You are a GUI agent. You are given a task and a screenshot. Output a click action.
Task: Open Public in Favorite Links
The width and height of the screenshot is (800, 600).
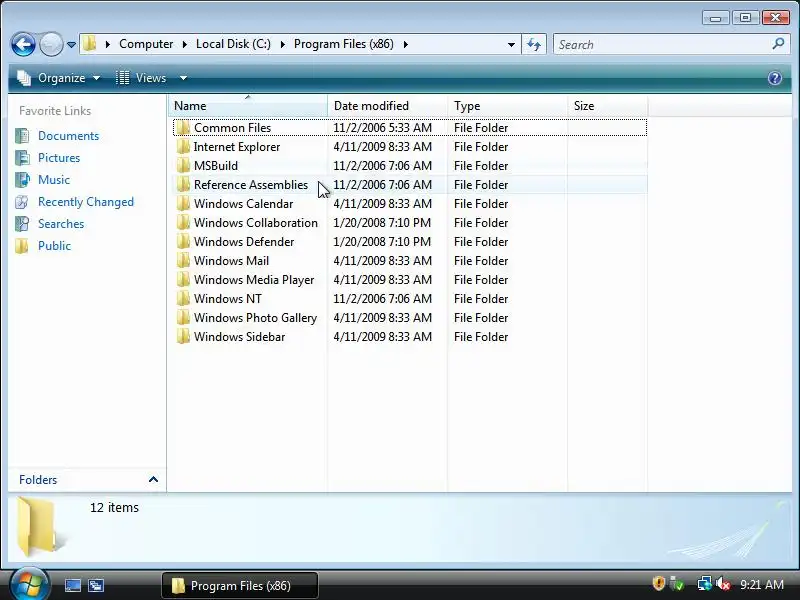point(54,245)
